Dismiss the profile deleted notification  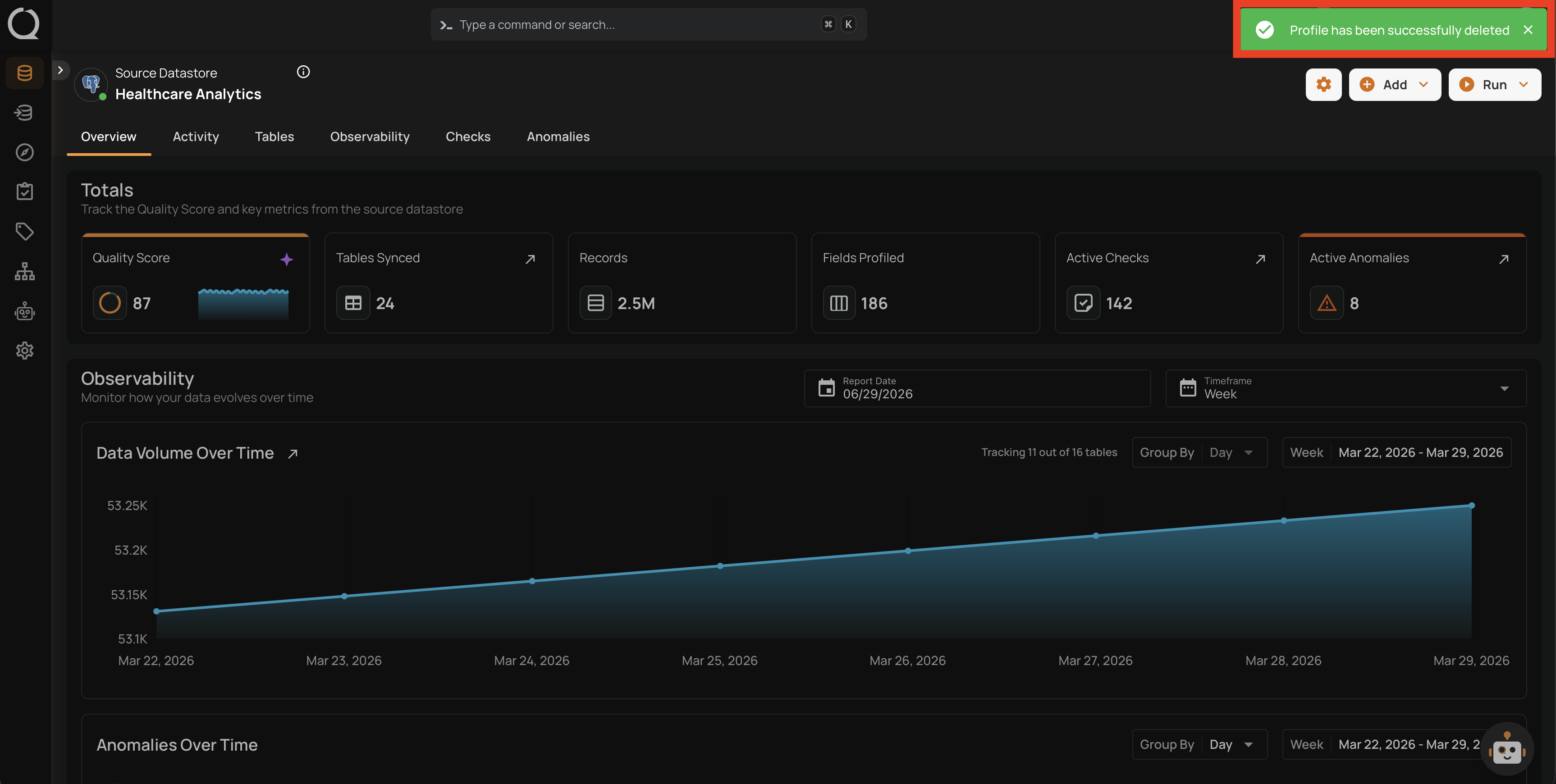(x=1528, y=30)
